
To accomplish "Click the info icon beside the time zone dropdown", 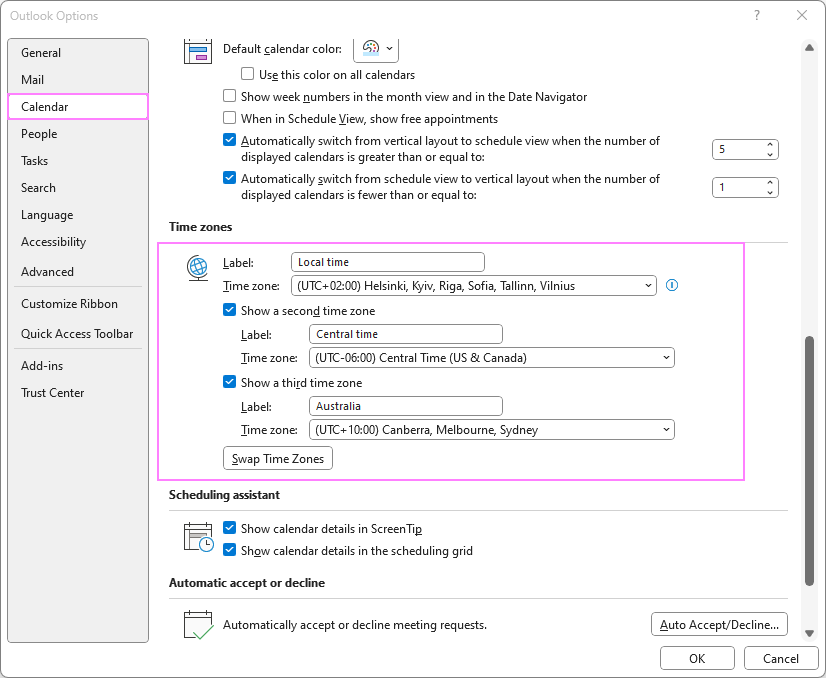I will point(672,285).
